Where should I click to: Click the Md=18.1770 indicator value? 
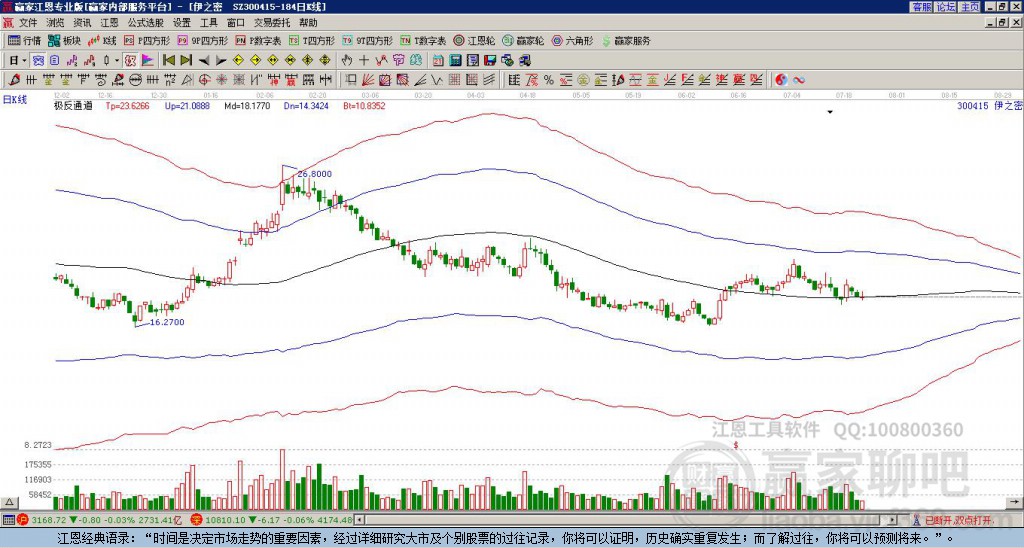tap(247, 105)
